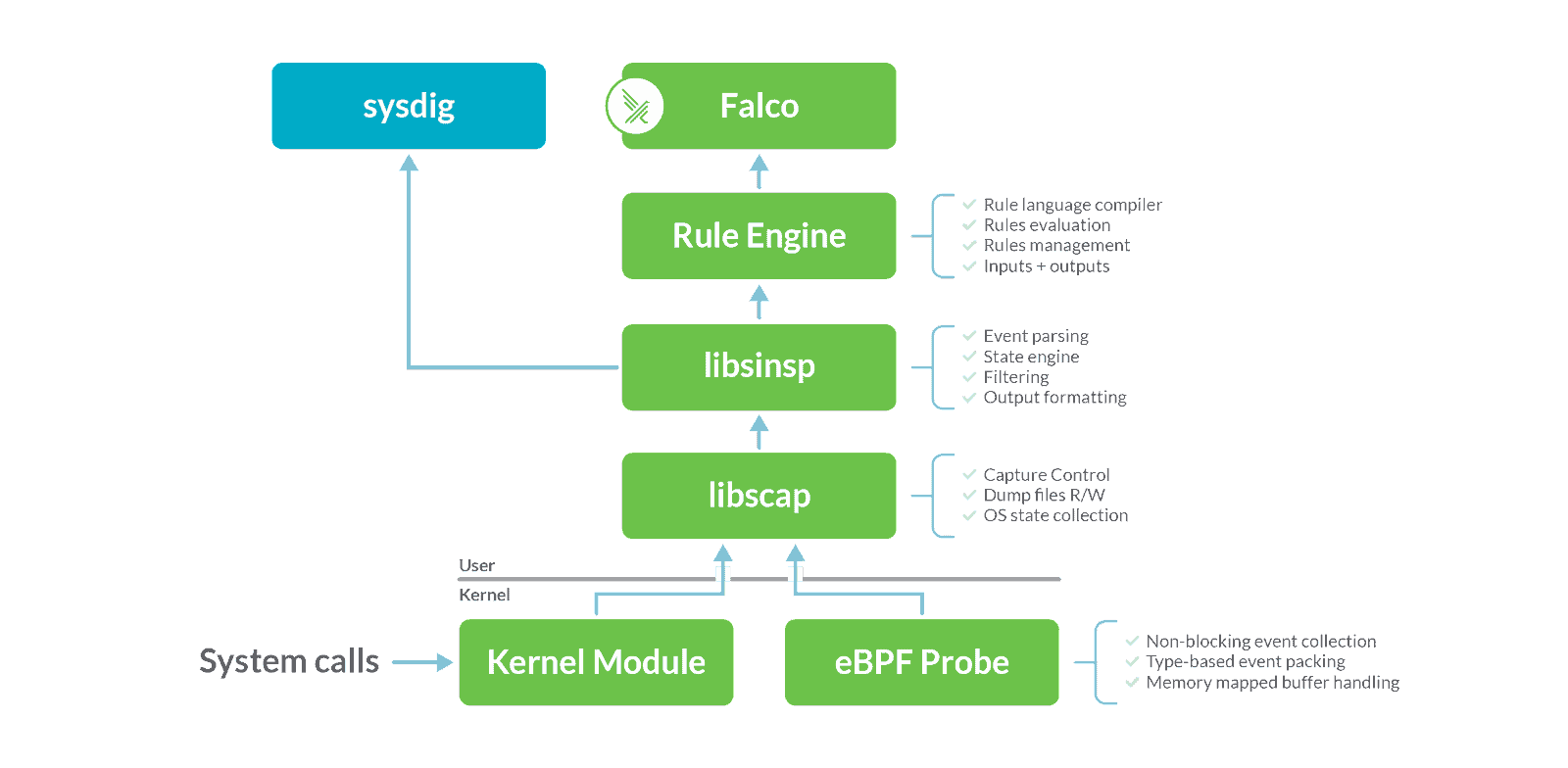The image size is (1568, 768).
Task: Click the libscap block
Action: [759, 496]
